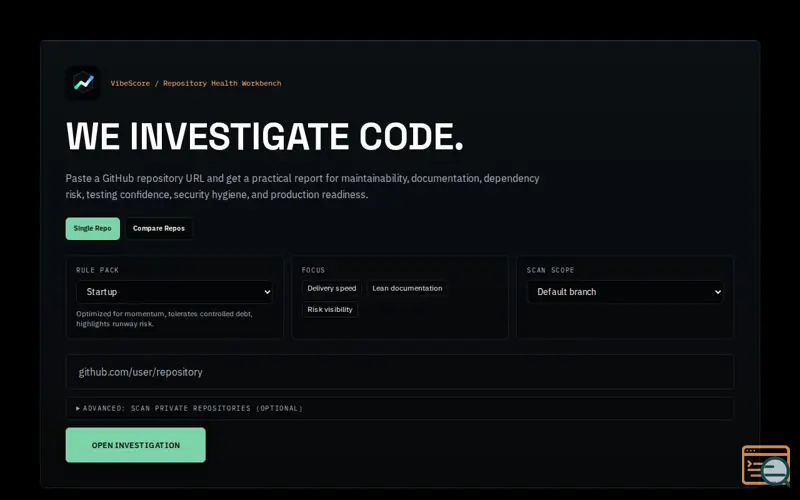The width and height of the screenshot is (800, 500).
Task: Click the VibeScore chart logo icon
Action: 83,83
